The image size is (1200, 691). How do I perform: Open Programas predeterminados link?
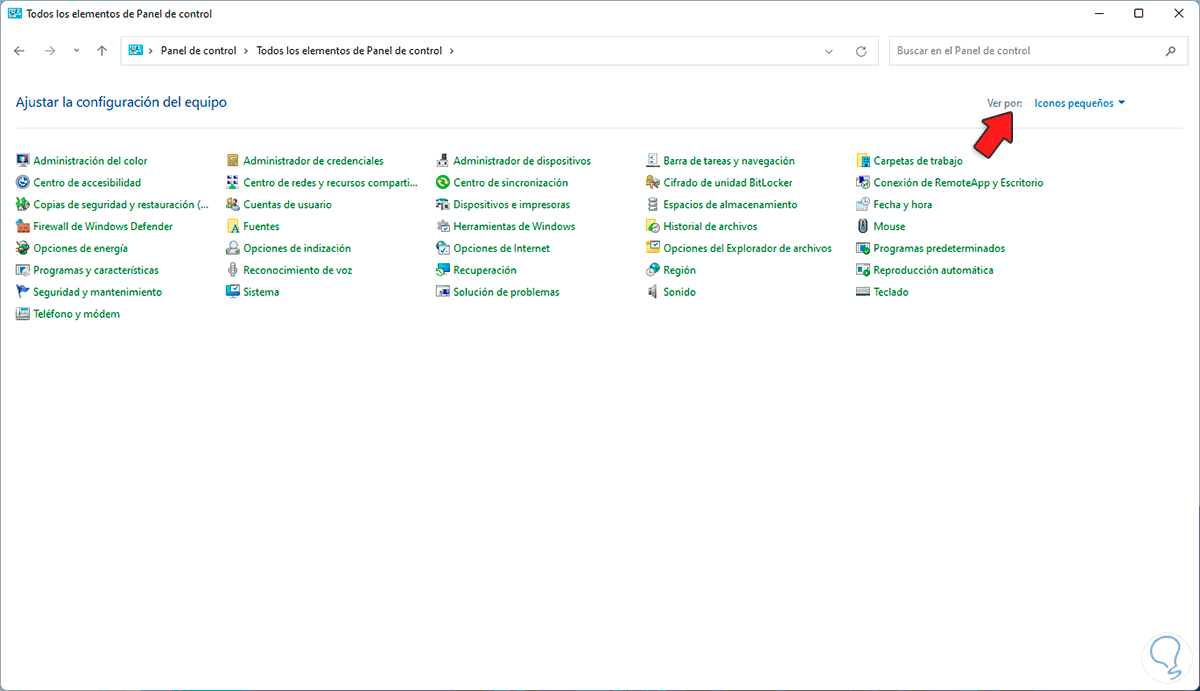point(939,249)
